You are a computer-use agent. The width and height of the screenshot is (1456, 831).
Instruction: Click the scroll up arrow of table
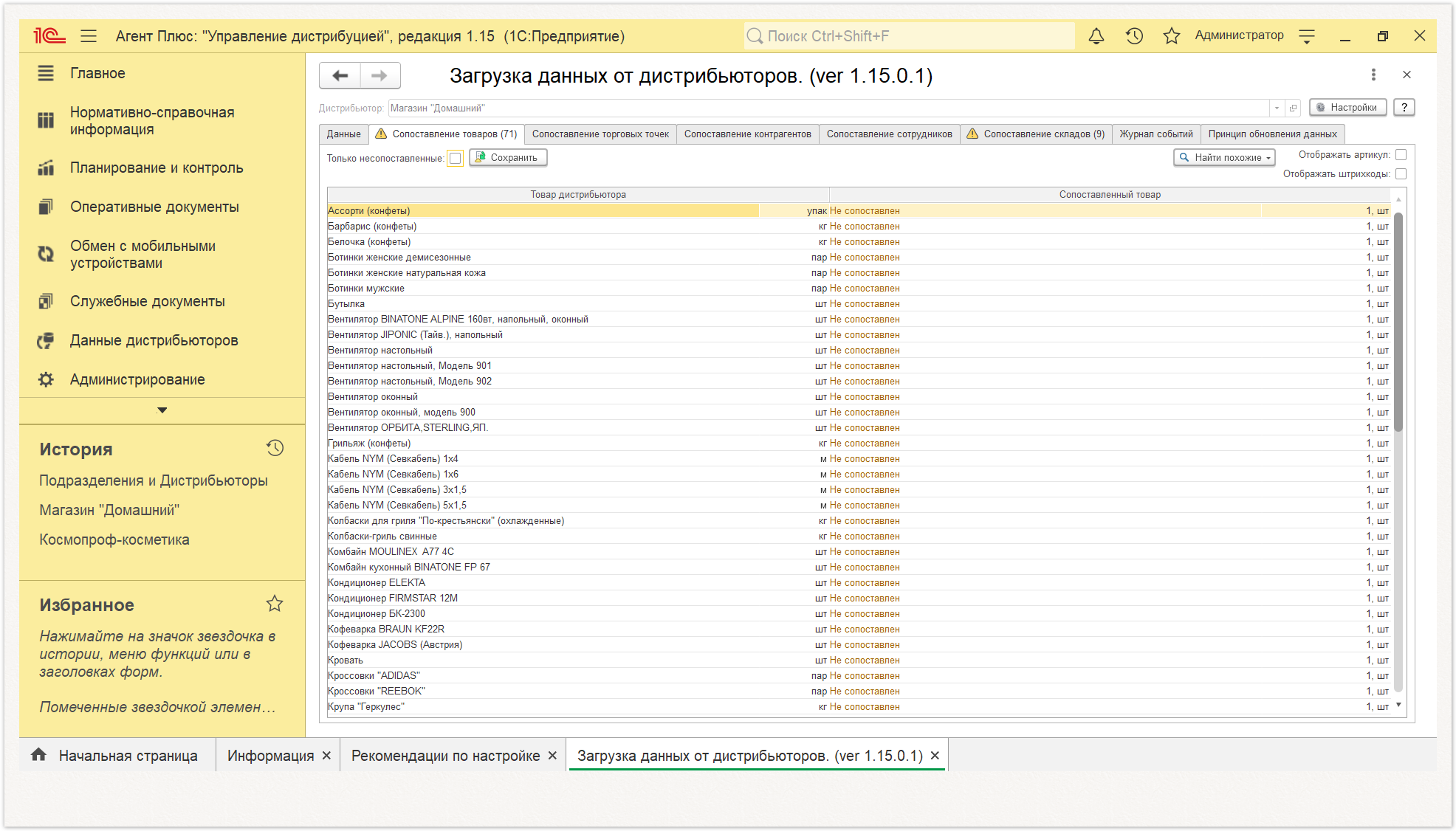tap(1398, 199)
